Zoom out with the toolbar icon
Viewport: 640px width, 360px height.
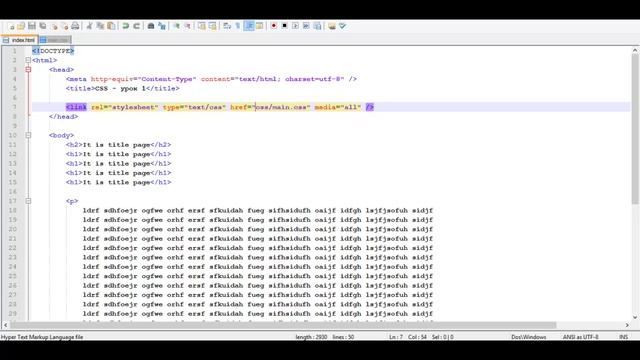(x=187, y=26)
